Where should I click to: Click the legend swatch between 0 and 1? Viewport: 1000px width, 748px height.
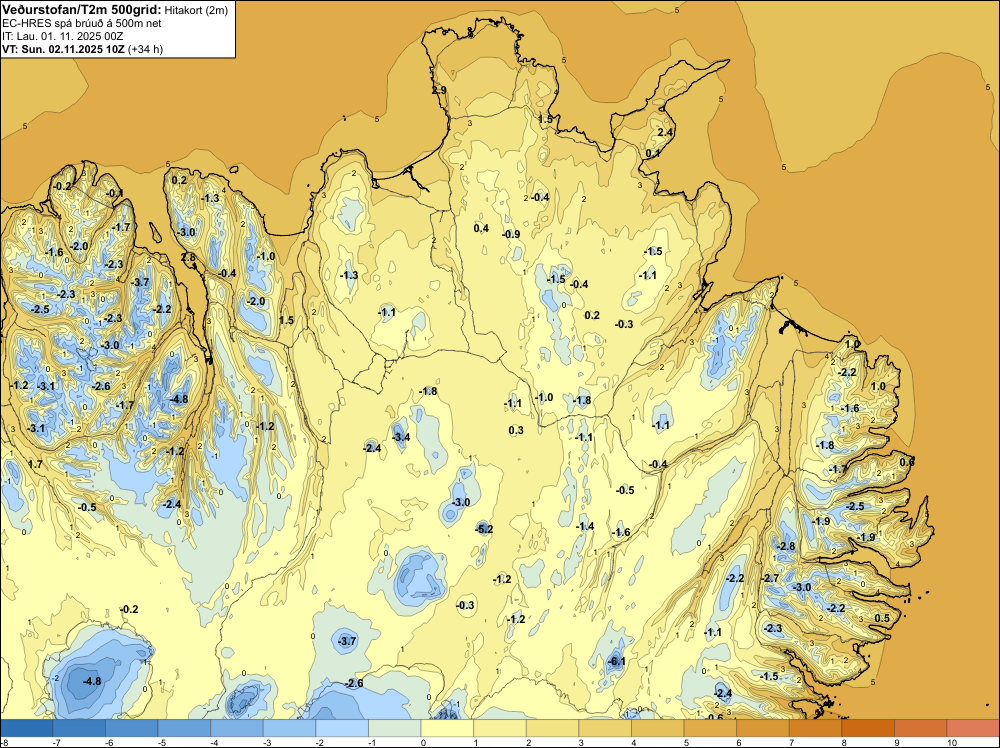click(447, 728)
